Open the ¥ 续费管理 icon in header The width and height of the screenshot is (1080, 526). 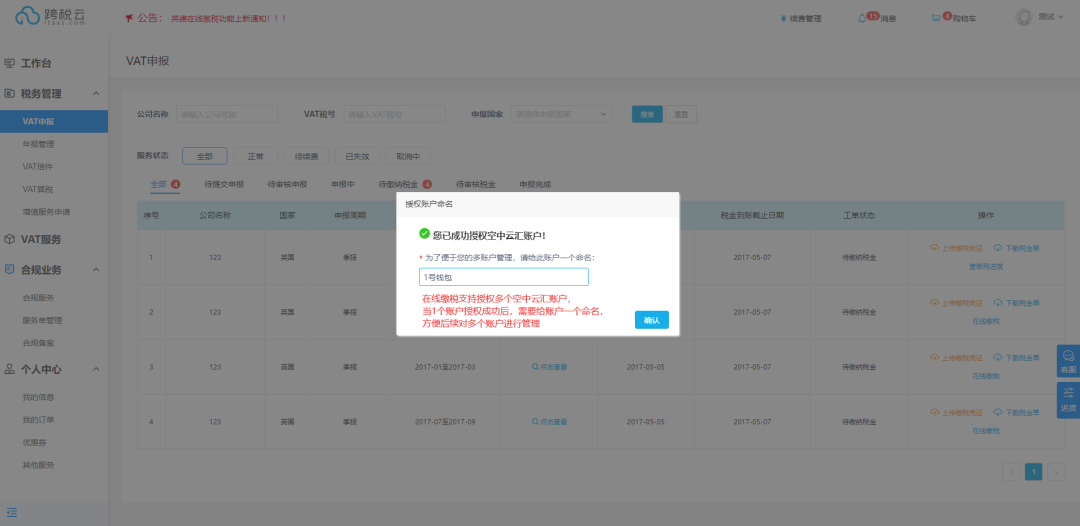click(784, 19)
